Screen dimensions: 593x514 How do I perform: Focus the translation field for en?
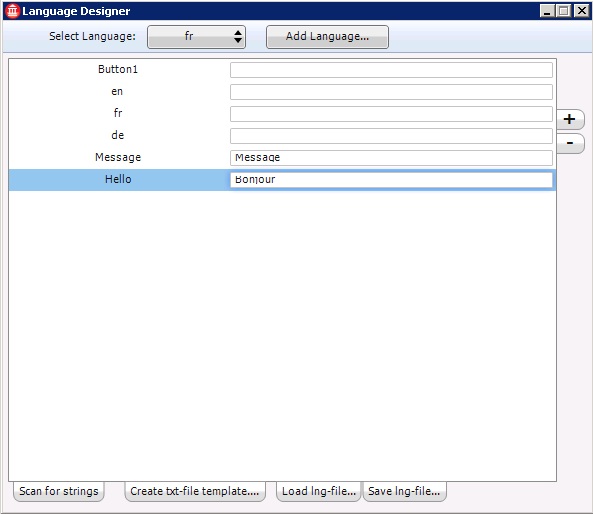pos(391,92)
